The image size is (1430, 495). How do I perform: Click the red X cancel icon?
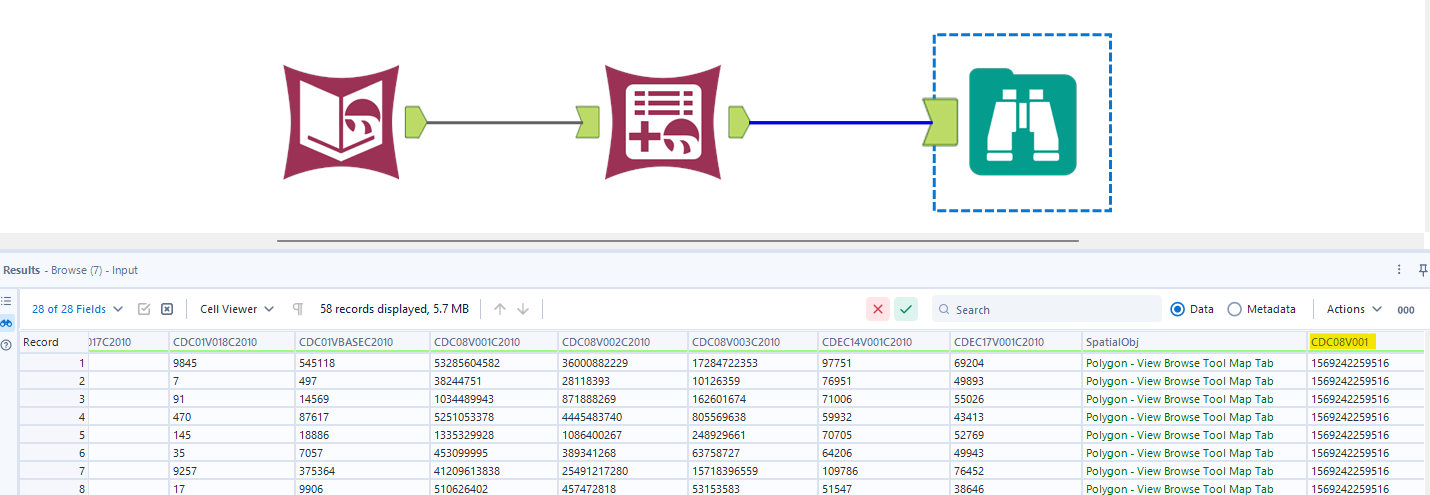tap(878, 309)
